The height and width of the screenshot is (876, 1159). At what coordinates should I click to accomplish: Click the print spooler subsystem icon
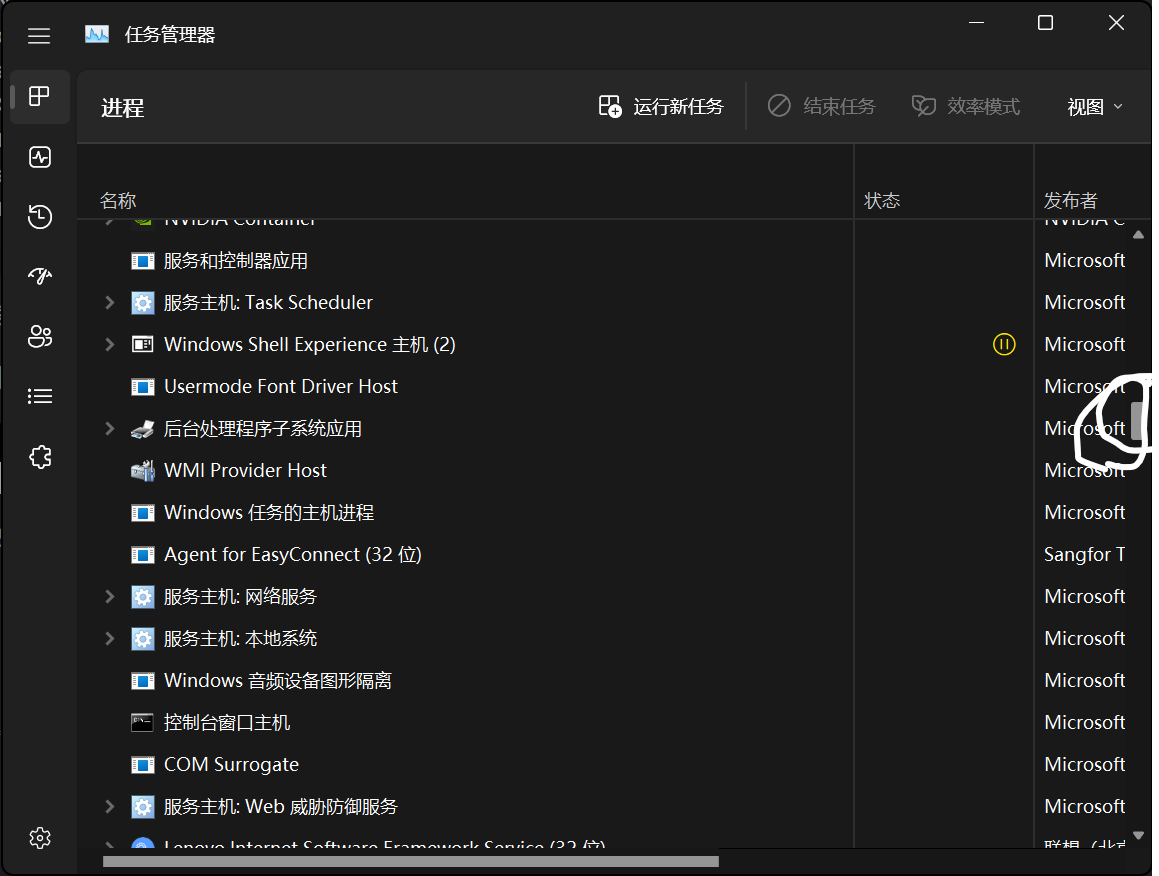coord(143,429)
